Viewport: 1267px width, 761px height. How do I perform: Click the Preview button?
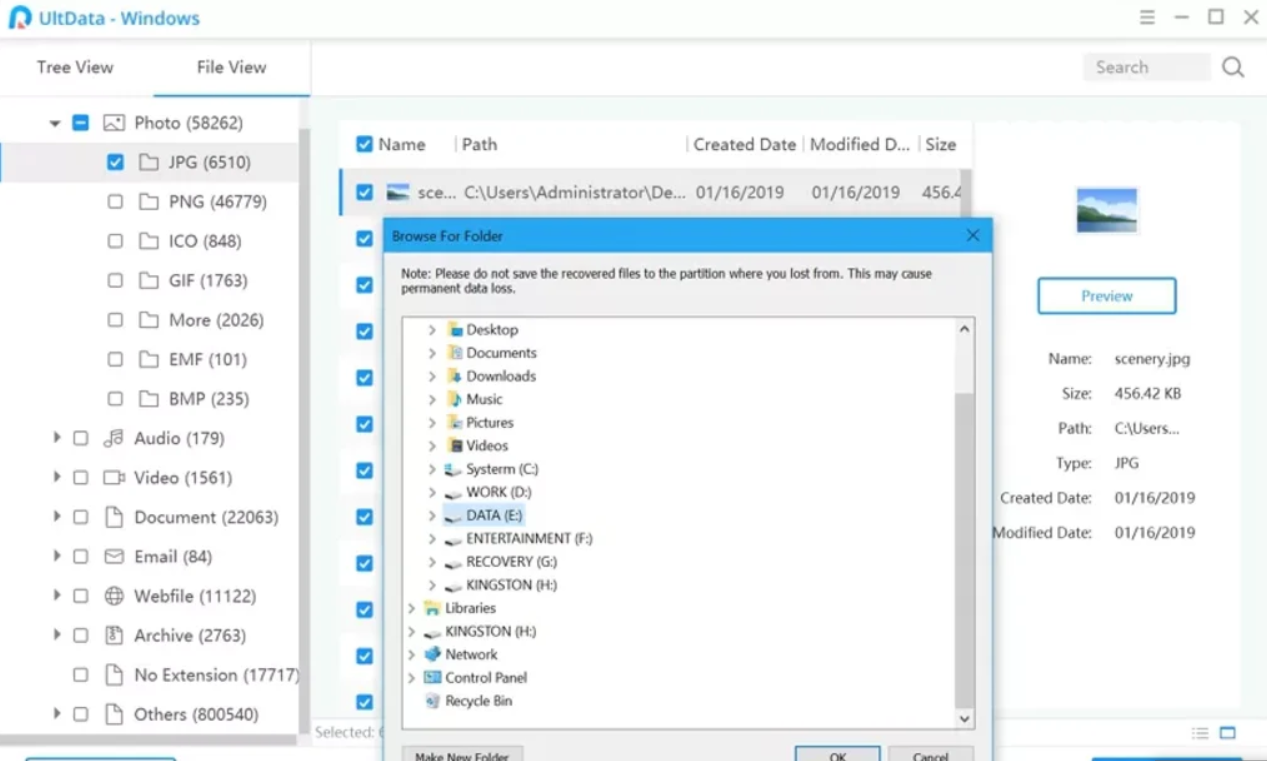[x=1106, y=296]
